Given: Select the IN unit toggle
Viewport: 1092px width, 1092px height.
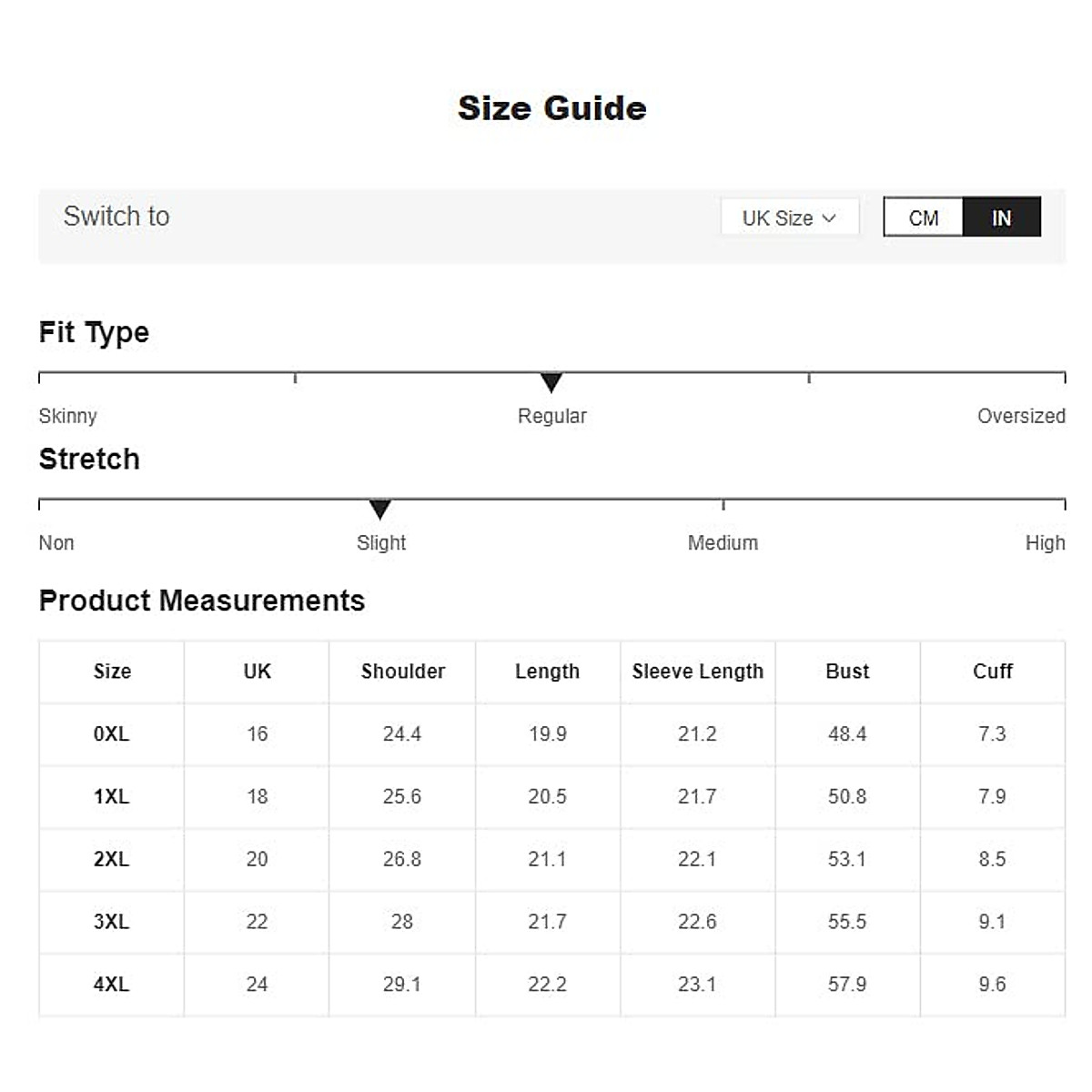Looking at the screenshot, I should coord(1001,217).
